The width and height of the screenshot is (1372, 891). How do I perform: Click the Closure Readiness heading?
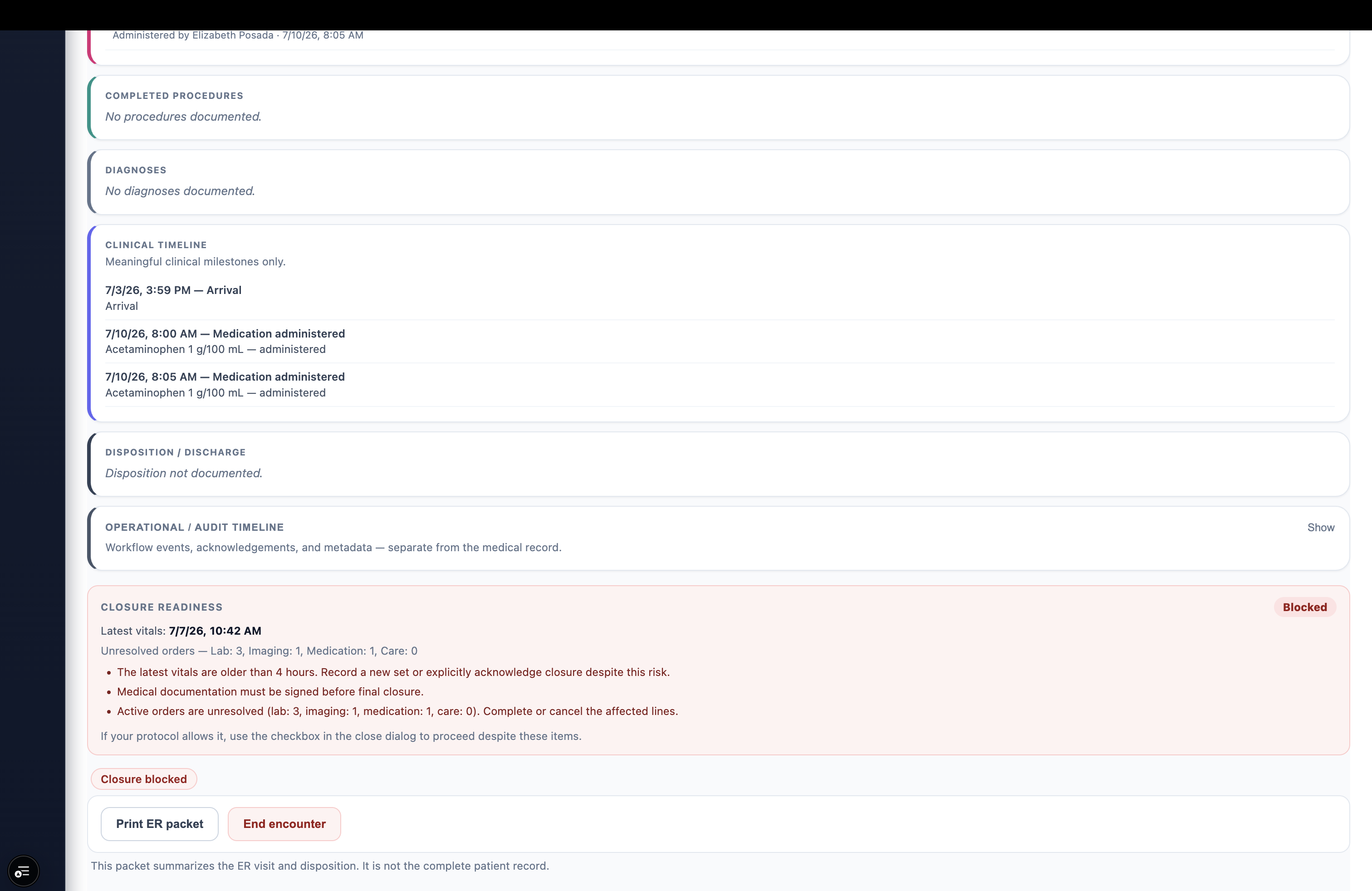[x=162, y=607]
